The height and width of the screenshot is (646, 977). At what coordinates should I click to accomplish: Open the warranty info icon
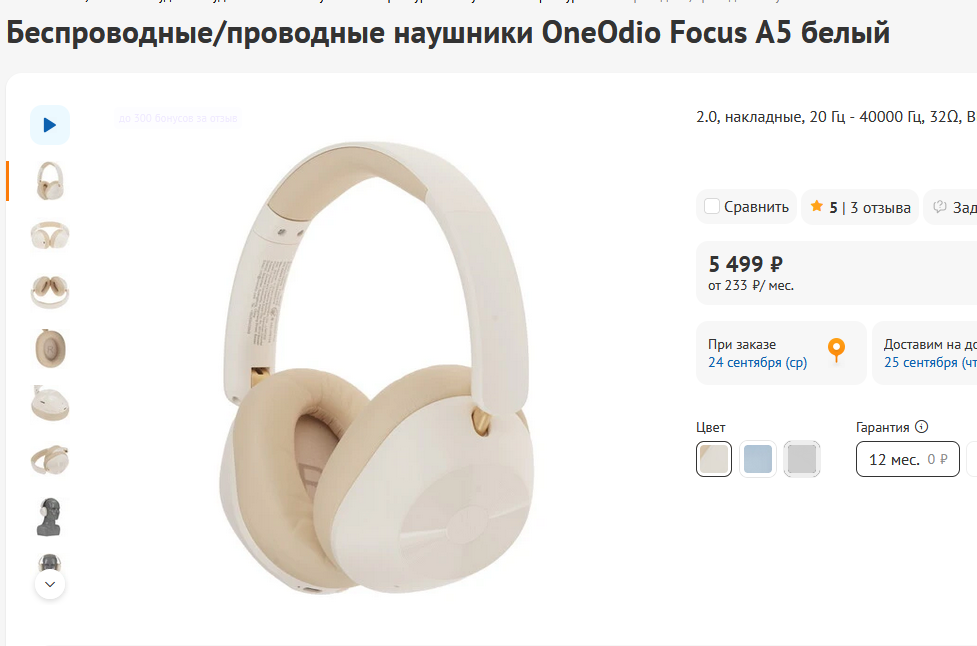(x=922, y=427)
